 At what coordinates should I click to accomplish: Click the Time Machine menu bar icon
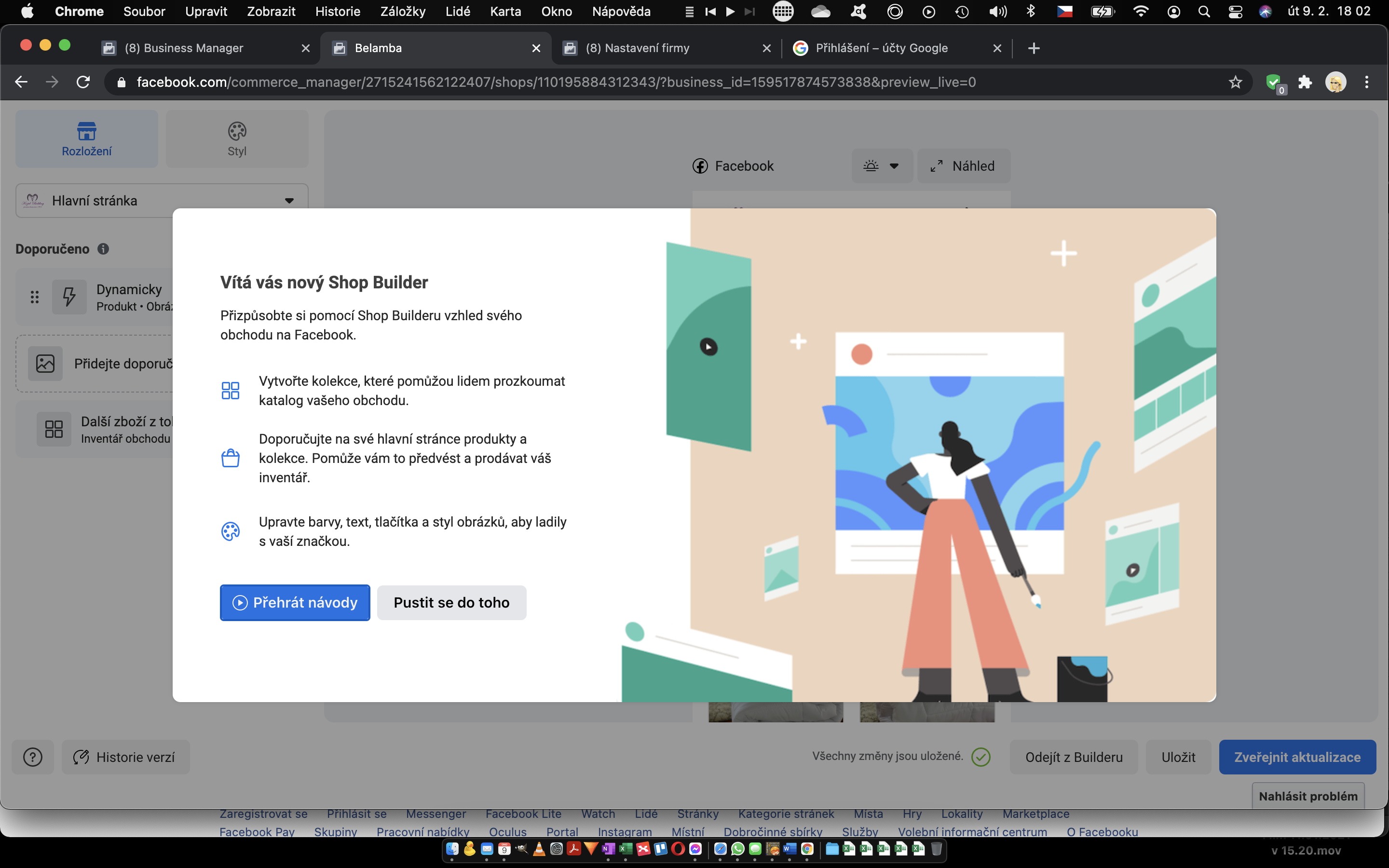pyautogui.click(x=962, y=12)
